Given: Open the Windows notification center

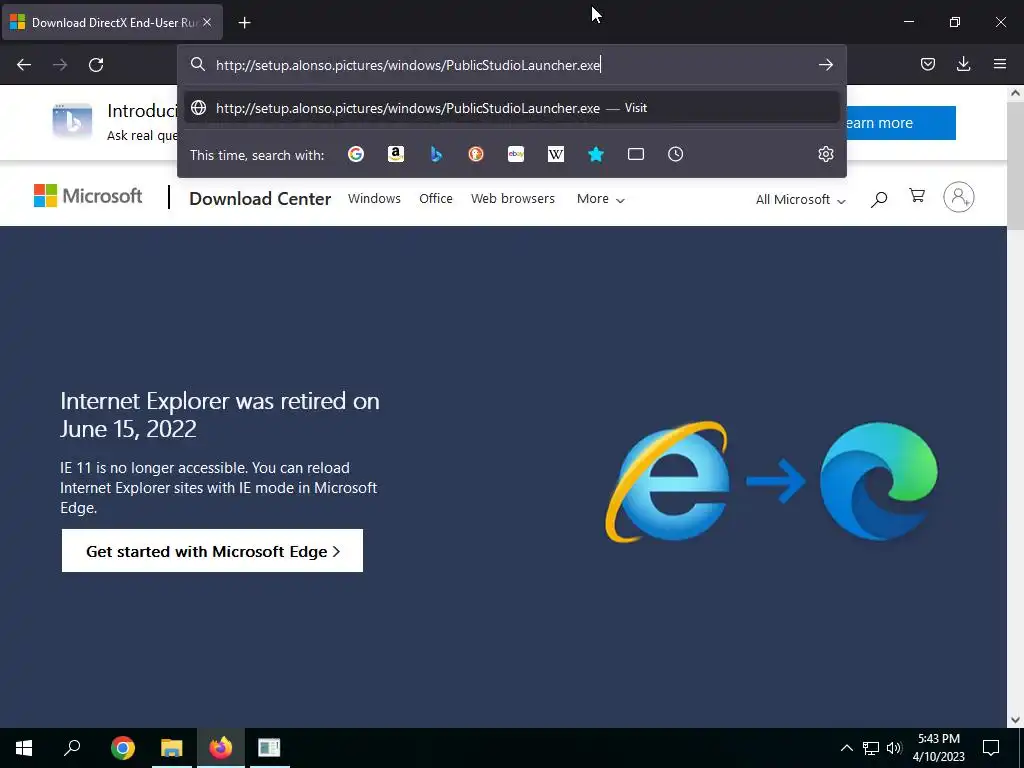Looking at the screenshot, I should click(x=991, y=748).
